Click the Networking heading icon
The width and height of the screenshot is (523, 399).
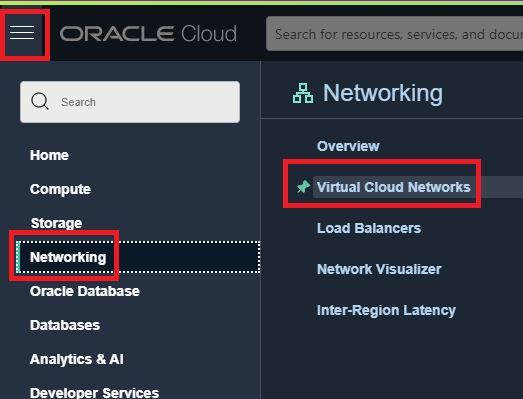point(303,93)
